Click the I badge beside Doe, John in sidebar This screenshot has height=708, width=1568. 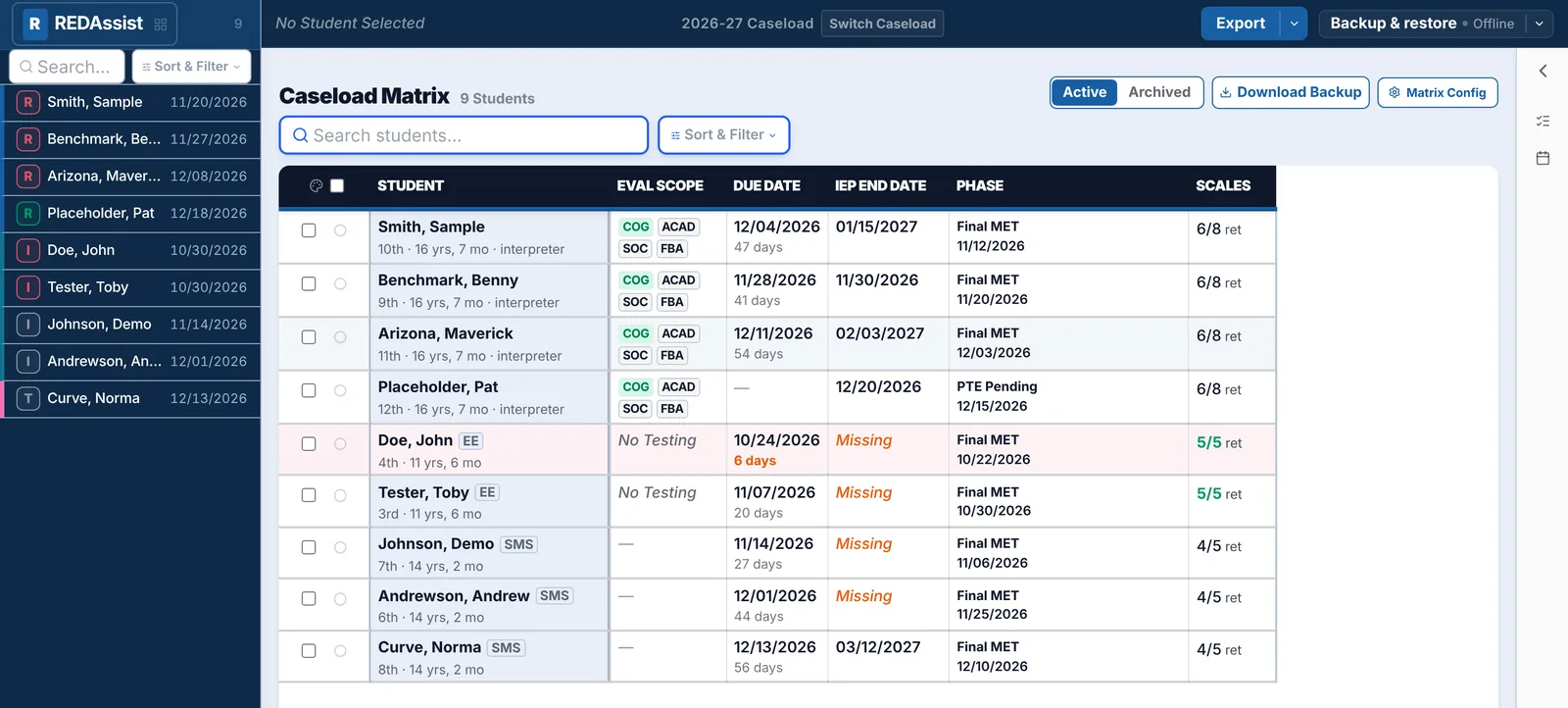coord(28,250)
